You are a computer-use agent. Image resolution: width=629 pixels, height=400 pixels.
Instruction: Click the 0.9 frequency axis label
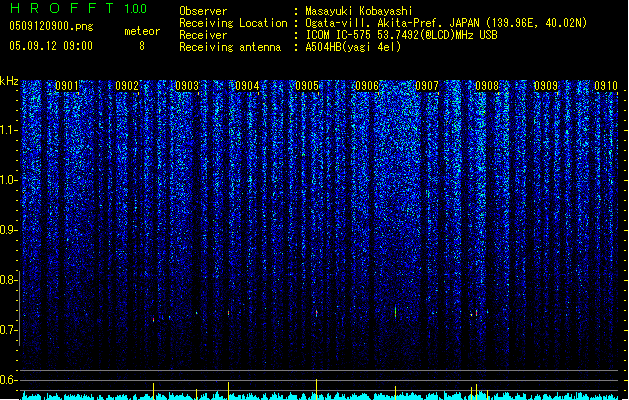pos(8,230)
